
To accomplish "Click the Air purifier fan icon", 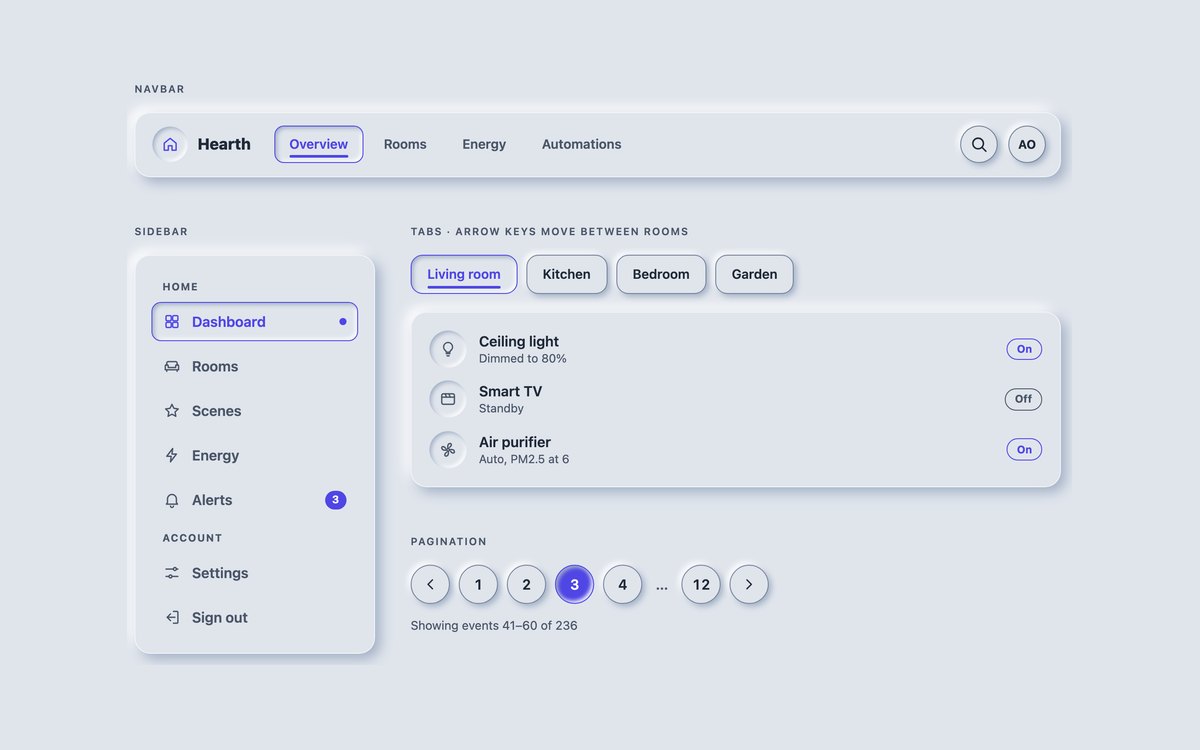I will 448,450.
